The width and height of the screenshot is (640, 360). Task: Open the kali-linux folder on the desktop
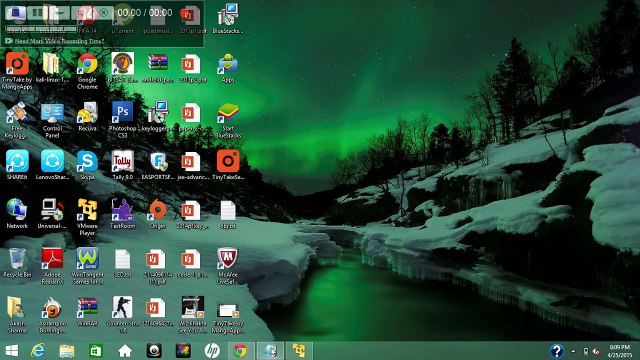[51, 67]
